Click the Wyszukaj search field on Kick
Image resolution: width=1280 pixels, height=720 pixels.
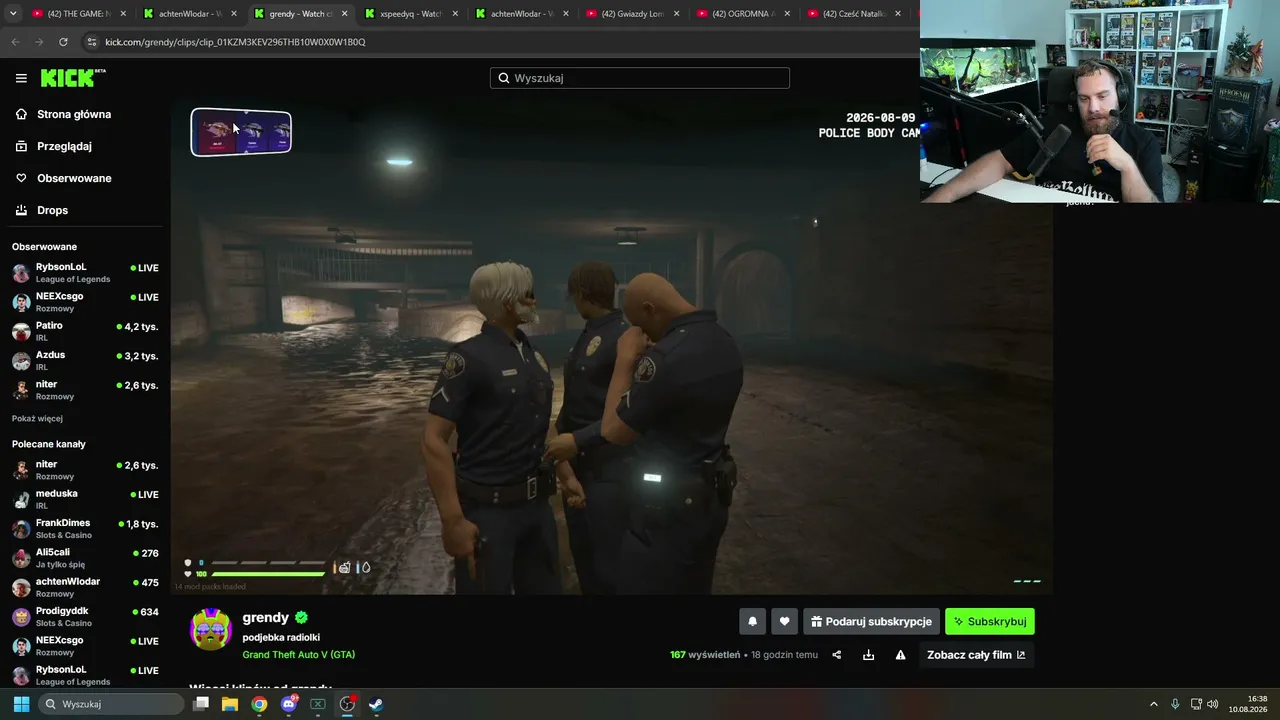point(640,78)
